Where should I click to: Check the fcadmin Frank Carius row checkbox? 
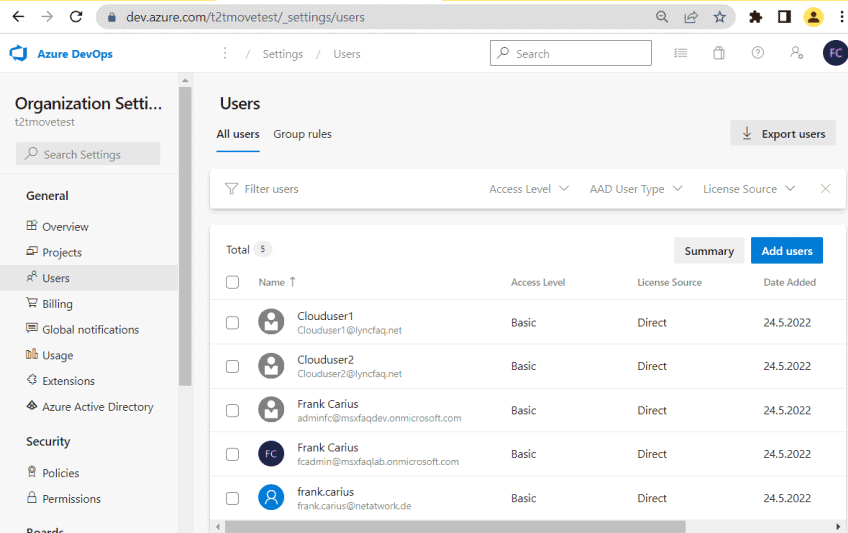click(233, 454)
